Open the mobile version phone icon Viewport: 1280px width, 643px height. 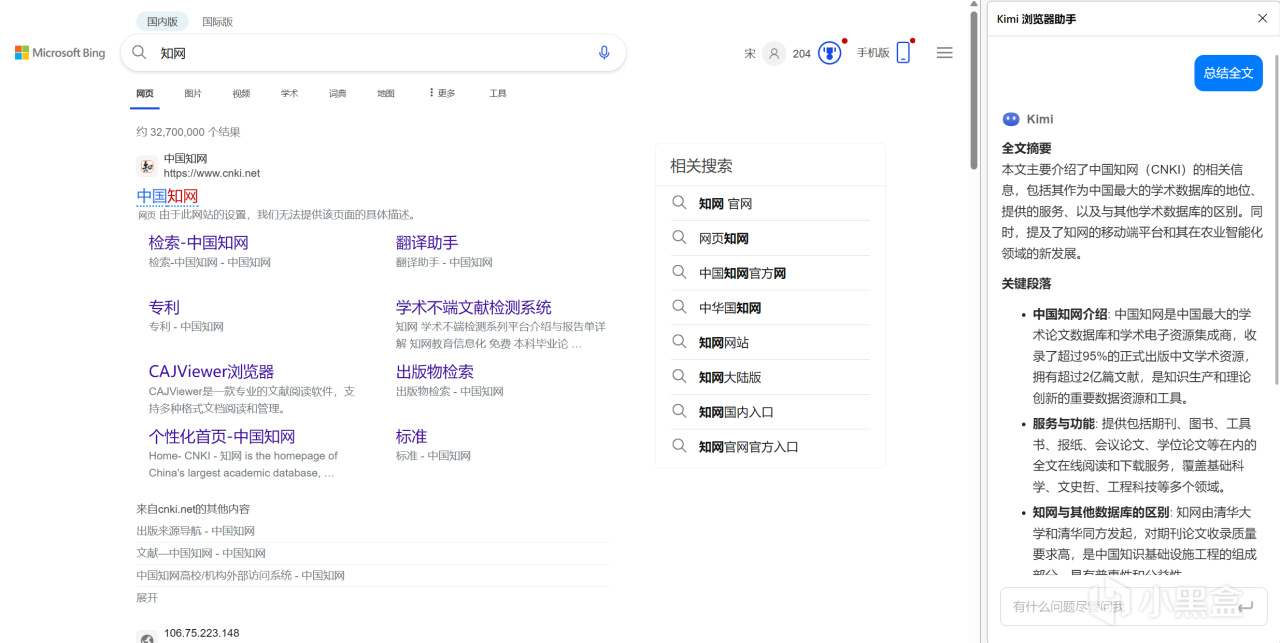(x=903, y=53)
